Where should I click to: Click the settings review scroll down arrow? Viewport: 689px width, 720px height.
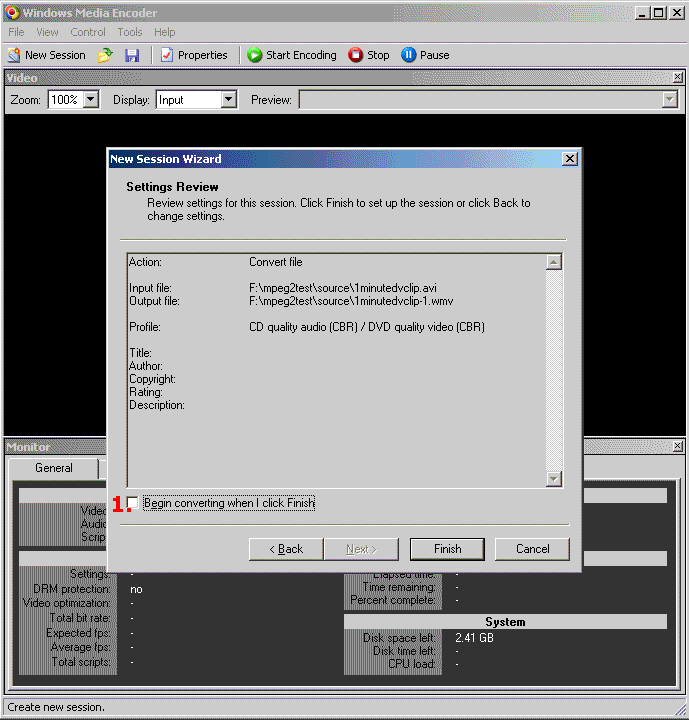point(554,479)
